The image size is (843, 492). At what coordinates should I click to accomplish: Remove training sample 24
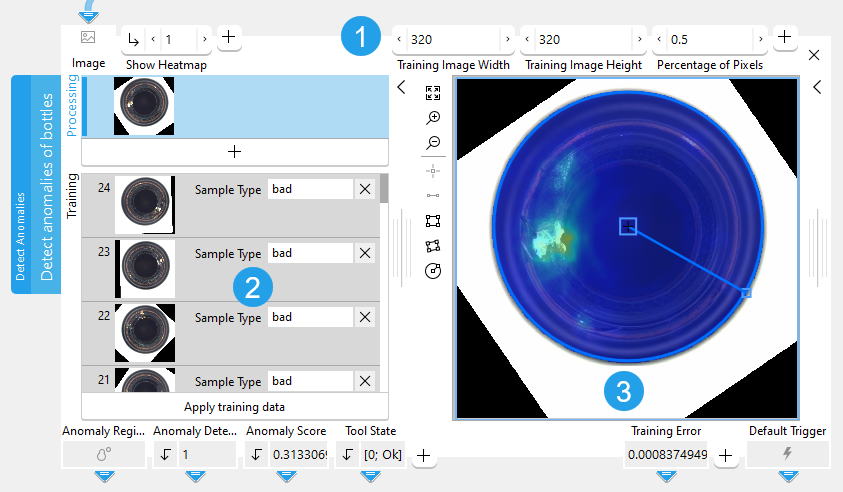coord(365,189)
